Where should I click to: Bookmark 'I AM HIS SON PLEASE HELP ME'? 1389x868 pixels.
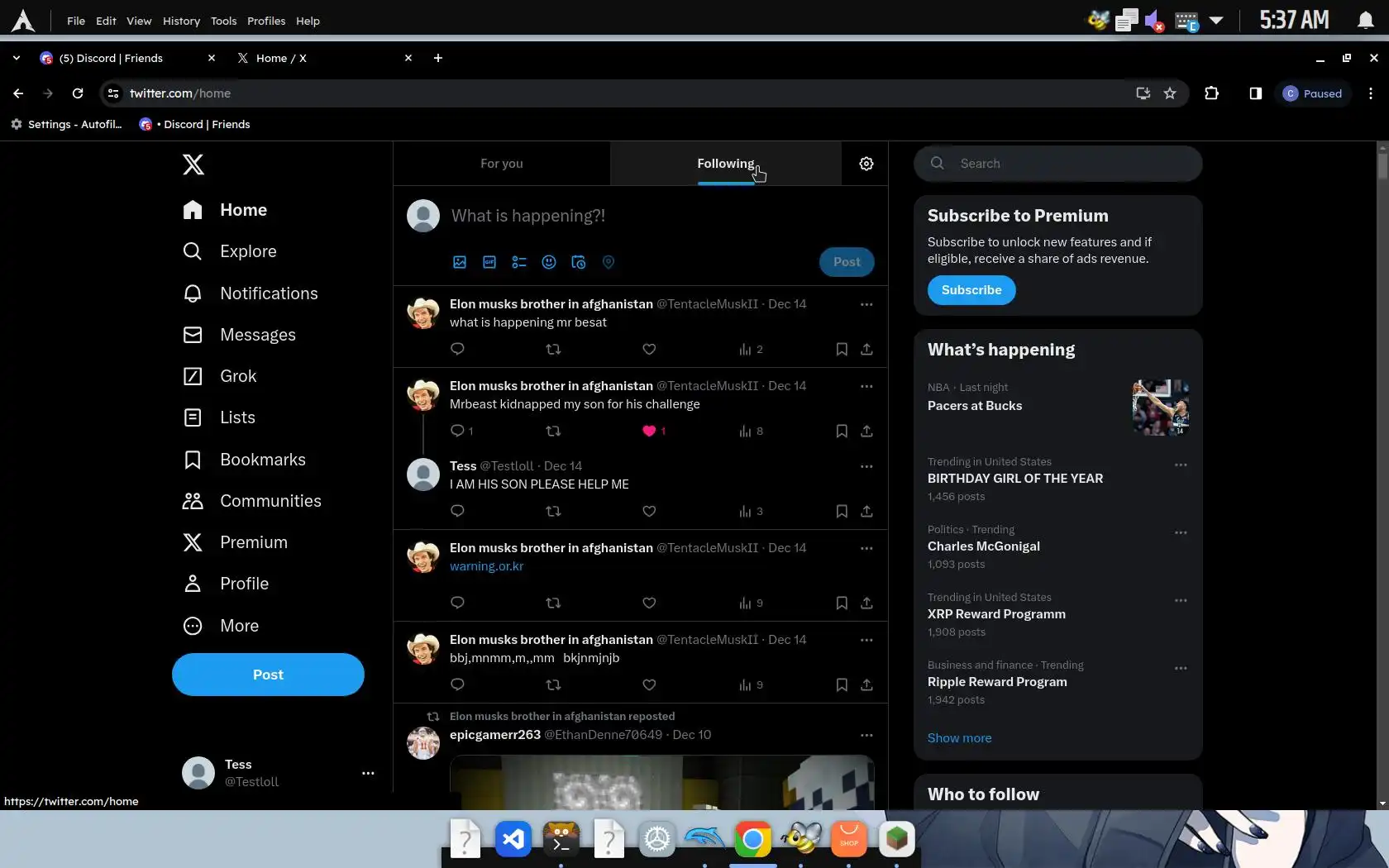coord(842,511)
